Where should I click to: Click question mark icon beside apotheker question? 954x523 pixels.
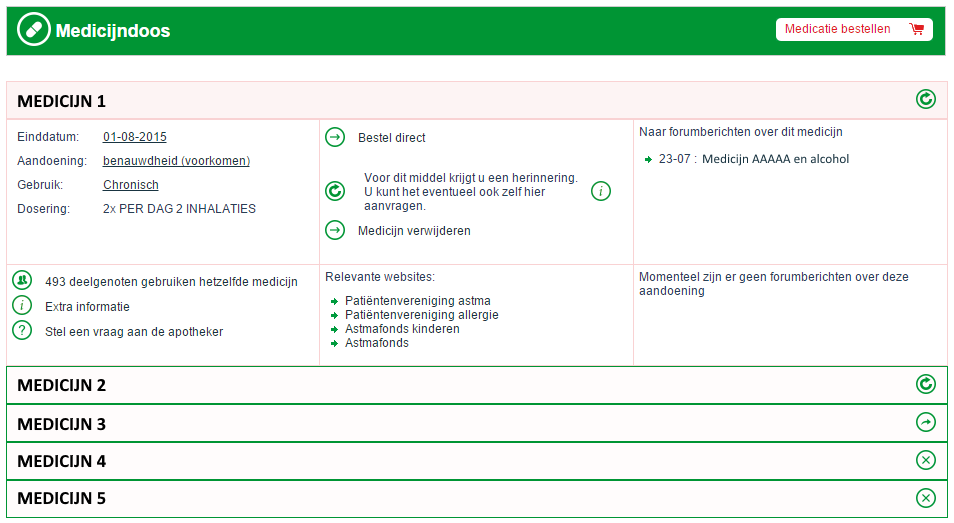[23, 330]
